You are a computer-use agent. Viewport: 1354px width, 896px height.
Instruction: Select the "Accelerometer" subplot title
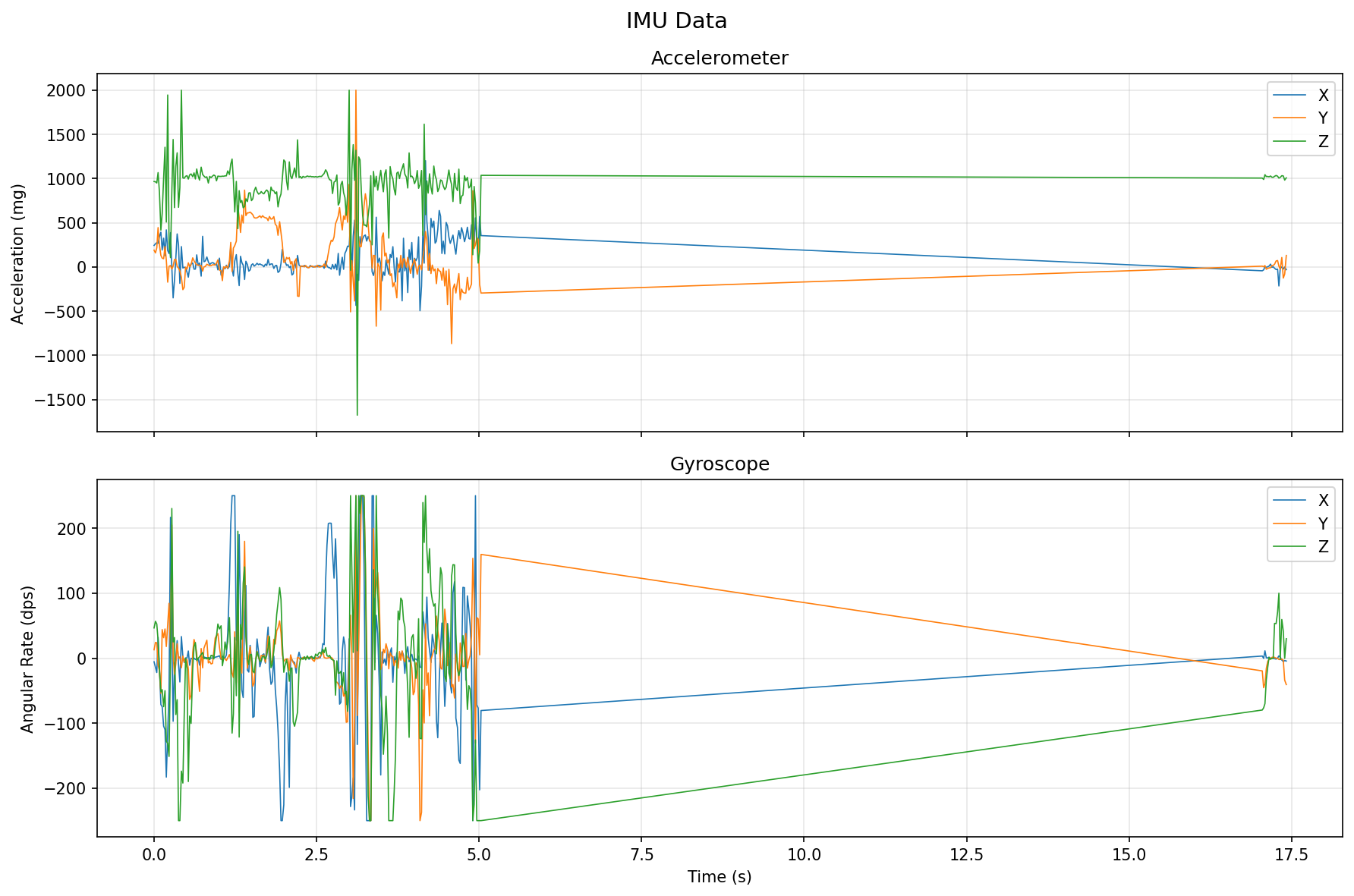pos(719,58)
